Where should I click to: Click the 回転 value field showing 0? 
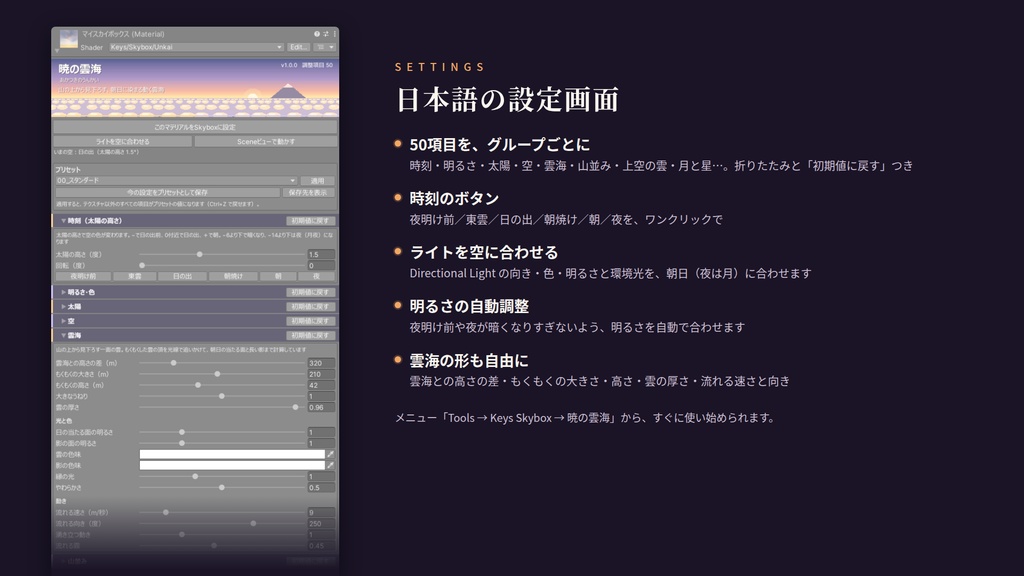click(321, 266)
